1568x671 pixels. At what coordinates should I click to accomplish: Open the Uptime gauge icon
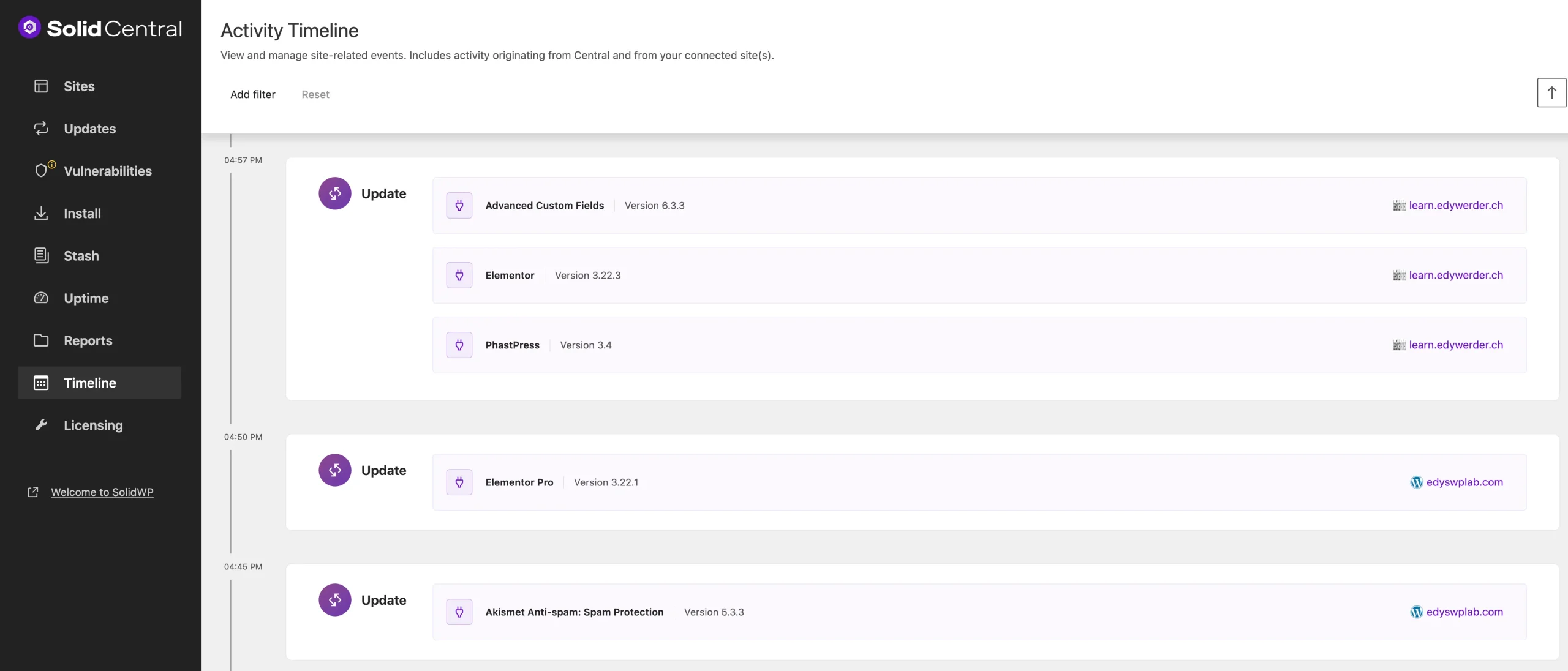coord(40,298)
